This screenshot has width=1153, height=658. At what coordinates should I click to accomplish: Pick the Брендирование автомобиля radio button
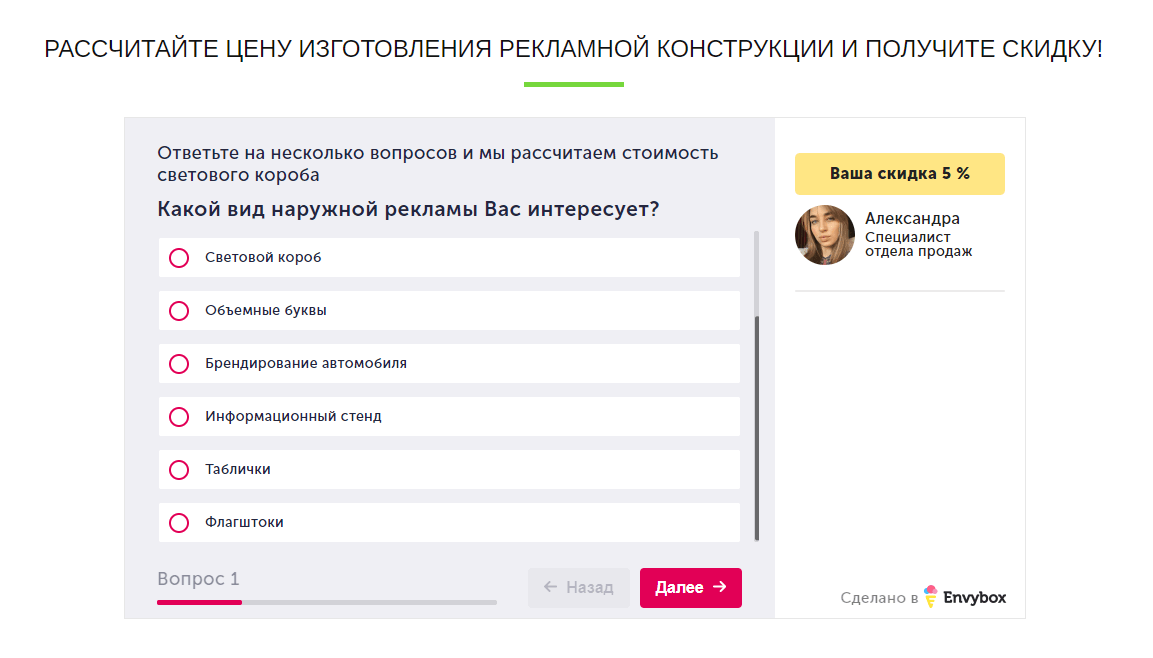pos(179,364)
